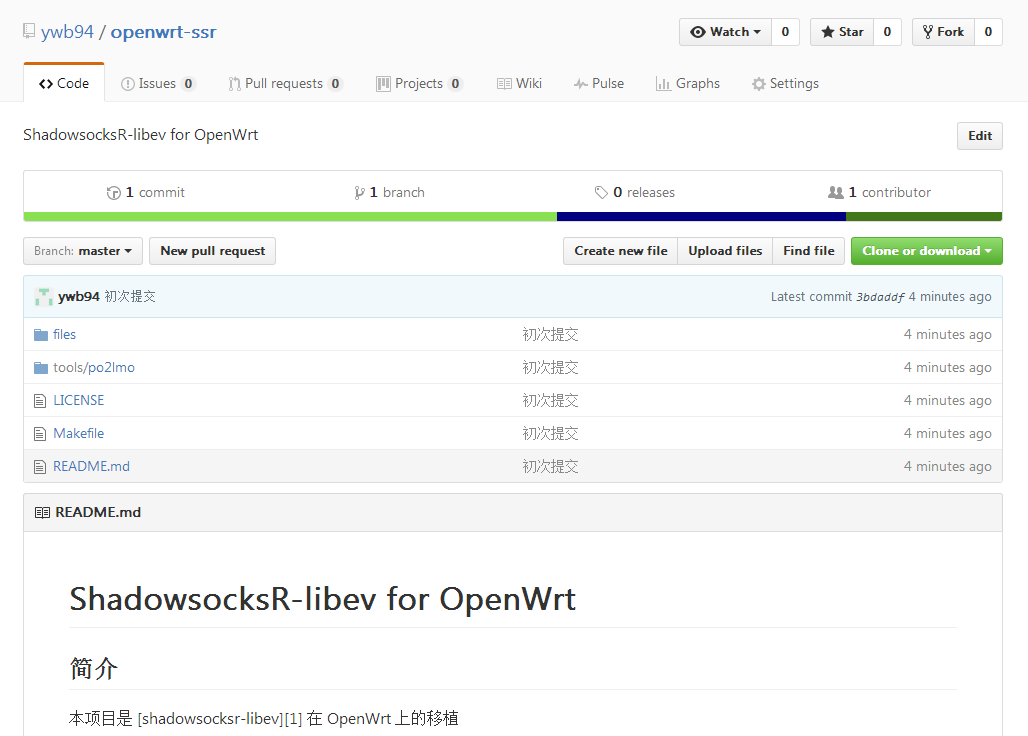Screen dimensions: 1028x736
Task: Go to the Pulse tab
Action: pos(599,84)
